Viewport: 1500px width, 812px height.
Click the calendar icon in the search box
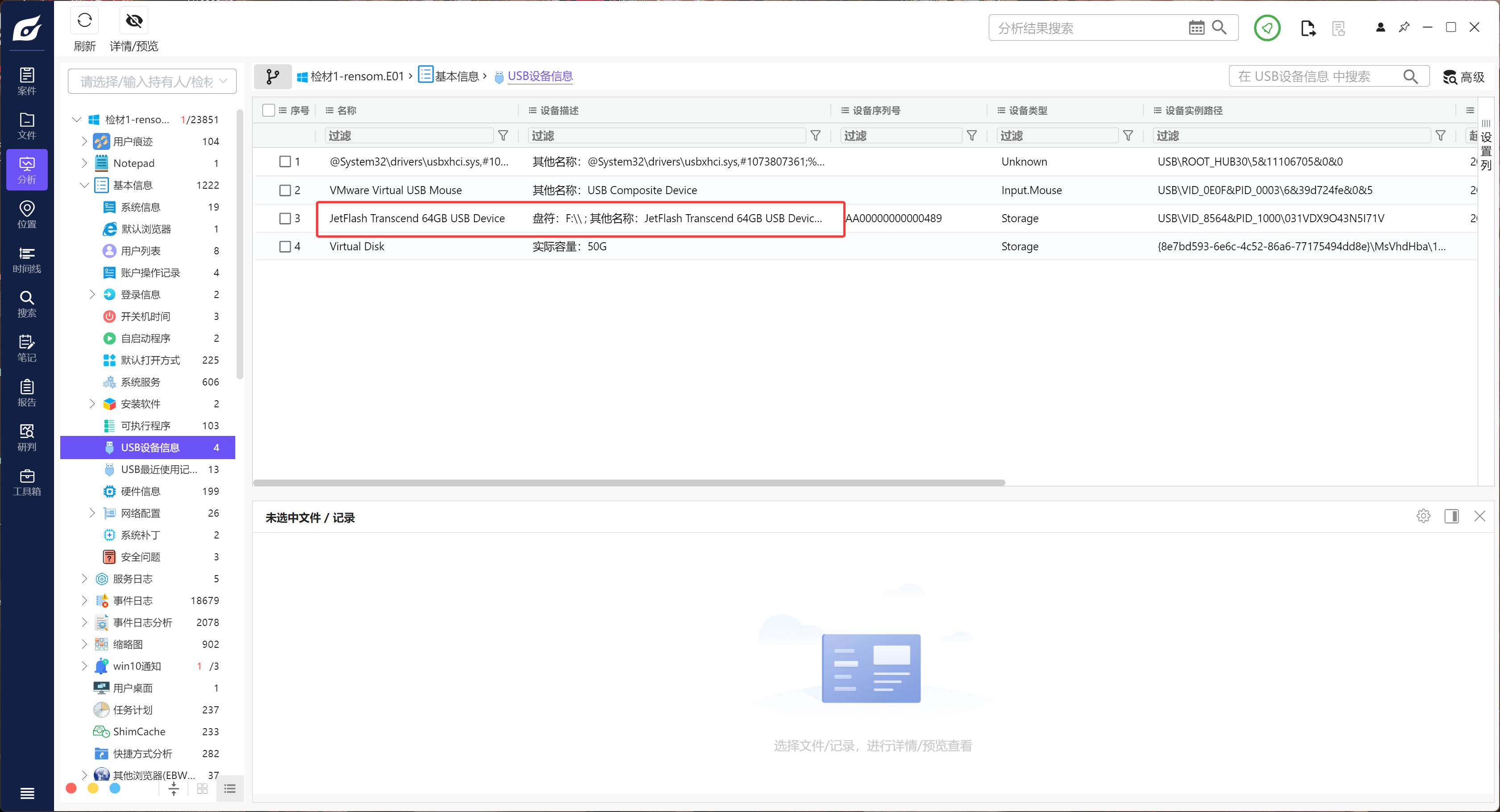pos(1196,27)
